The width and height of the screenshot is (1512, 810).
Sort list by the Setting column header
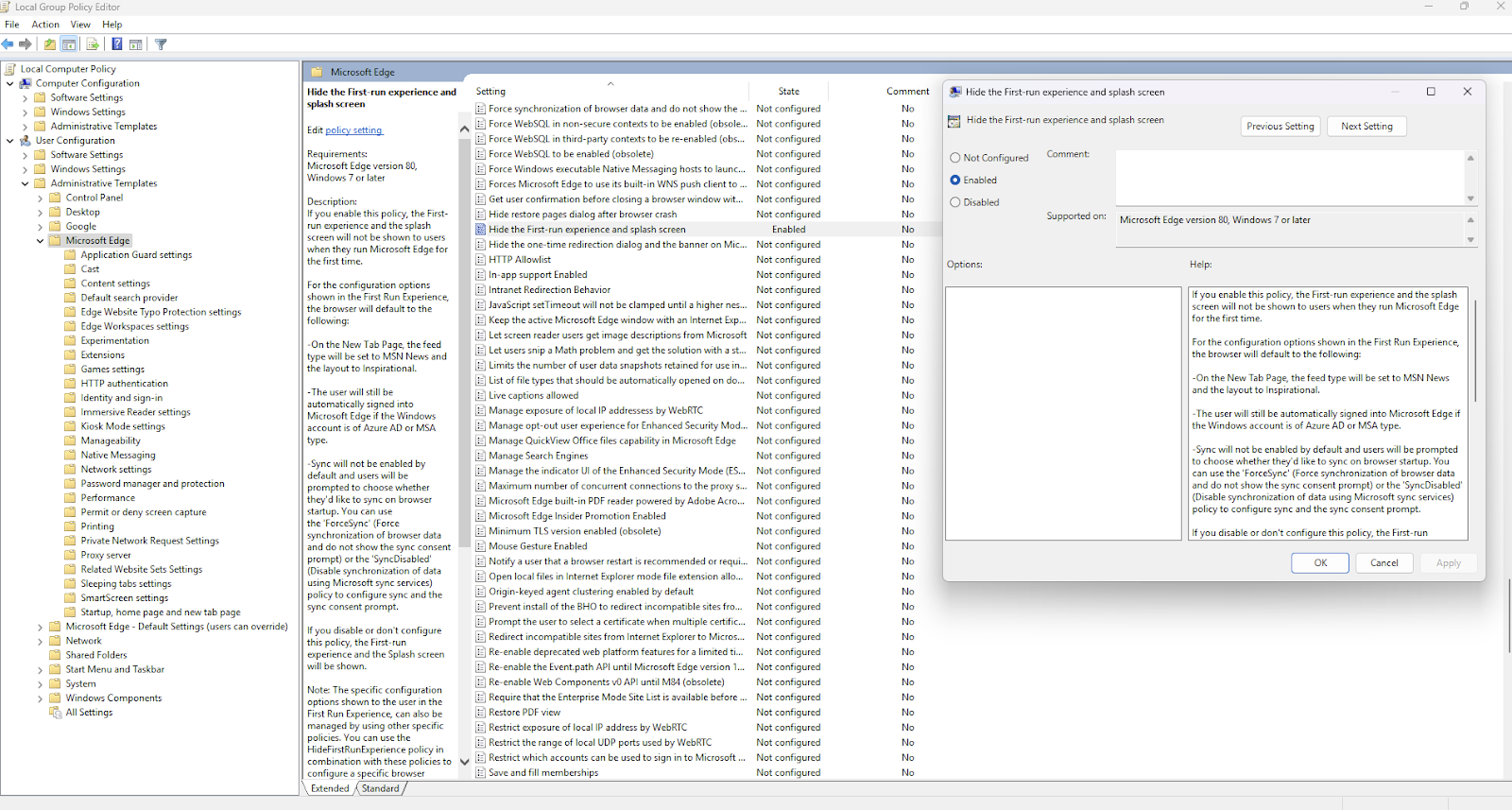[x=610, y=92]
